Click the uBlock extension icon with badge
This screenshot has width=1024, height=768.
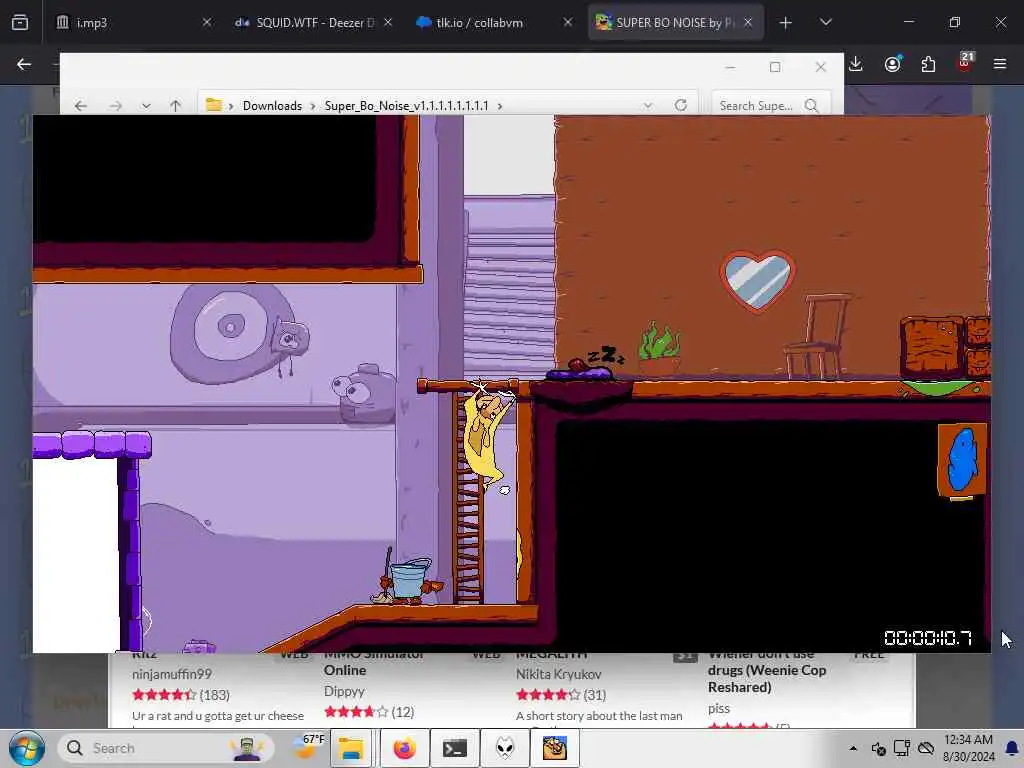click(x=965, y=62)
